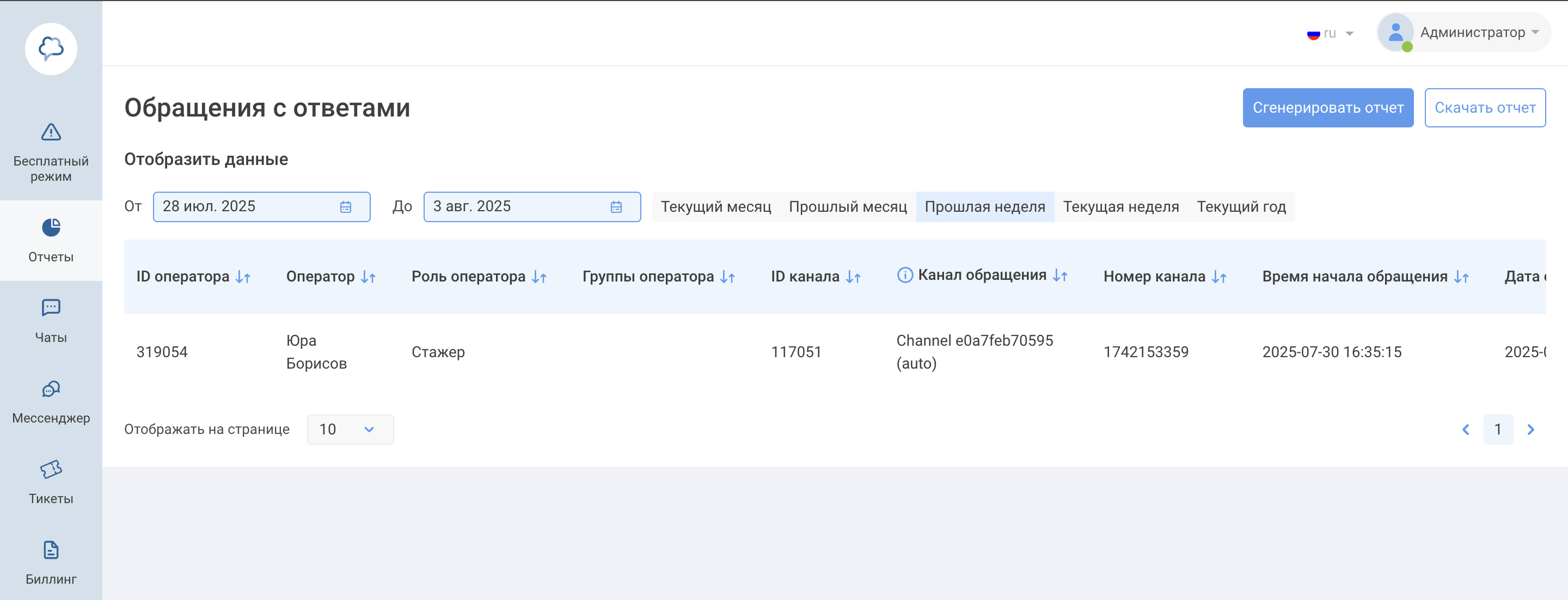Click the Стажер role cell

point(438,352)
